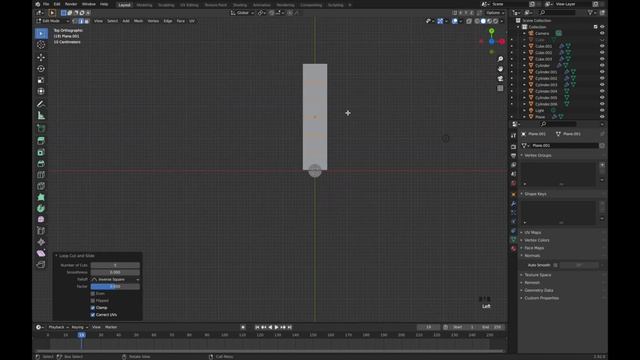Viewport: 640px width, 360px height.
Task: Enable the Flipped checkbox
Action: pos(93,300)
